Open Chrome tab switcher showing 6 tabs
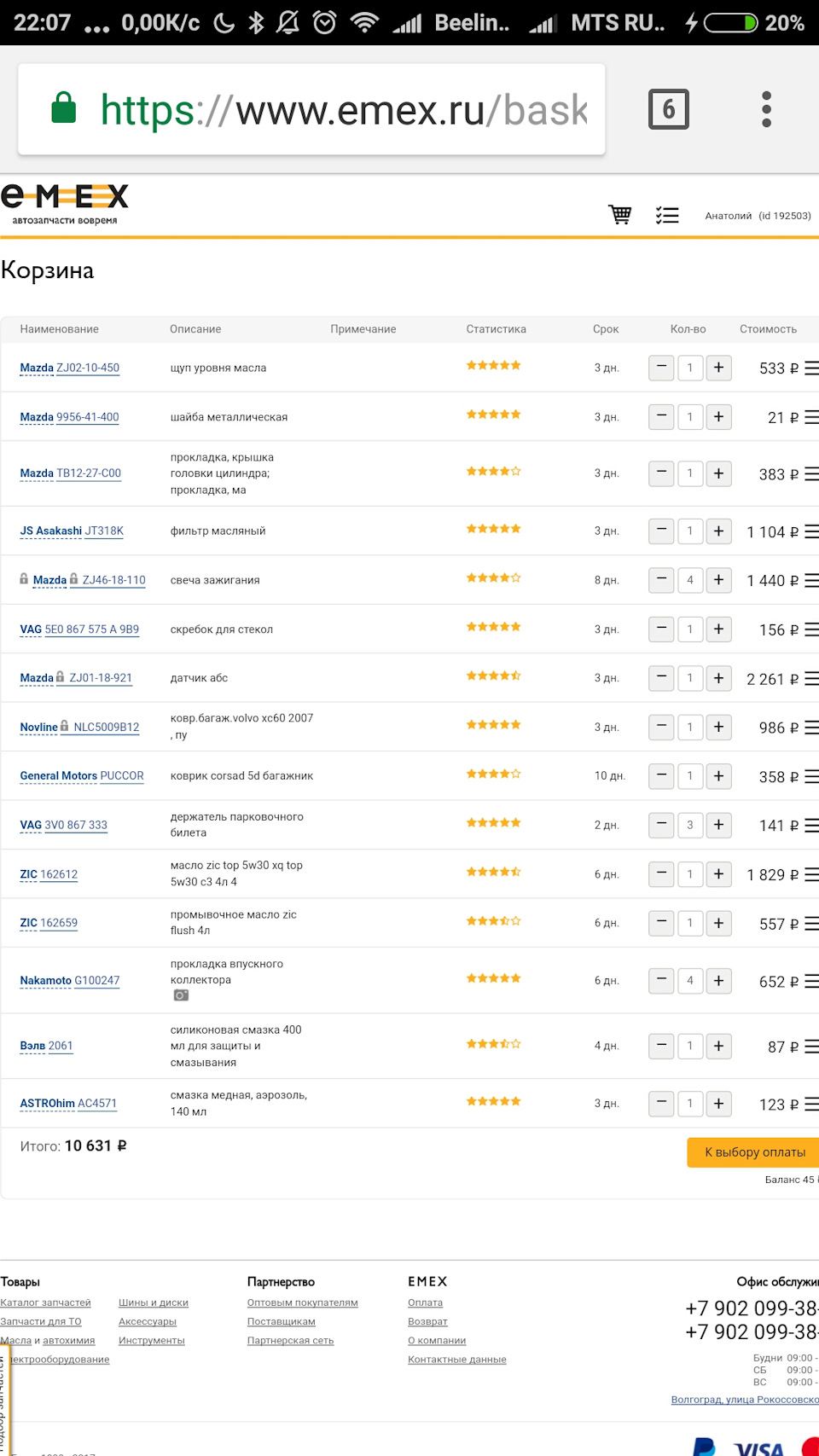 tap(668, 109)
